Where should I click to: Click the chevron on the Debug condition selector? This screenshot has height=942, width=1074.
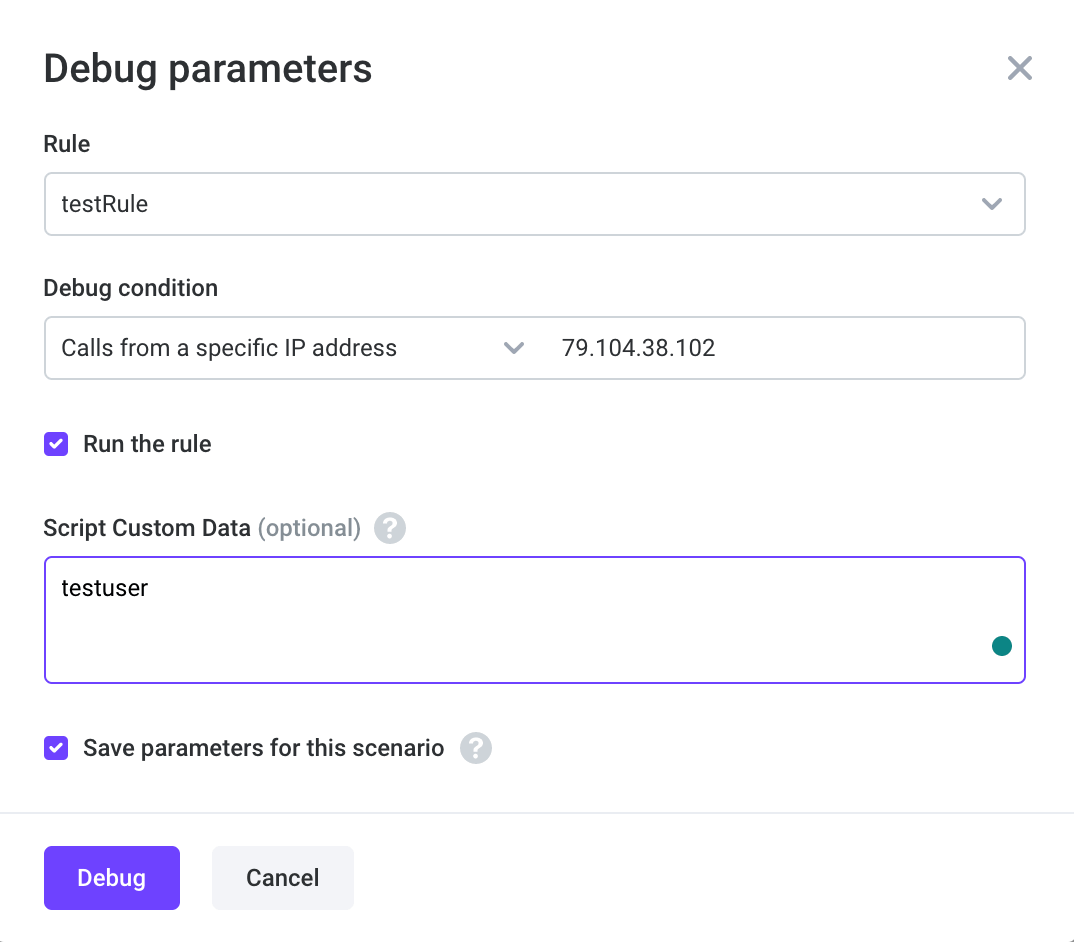tap(514, 348)
